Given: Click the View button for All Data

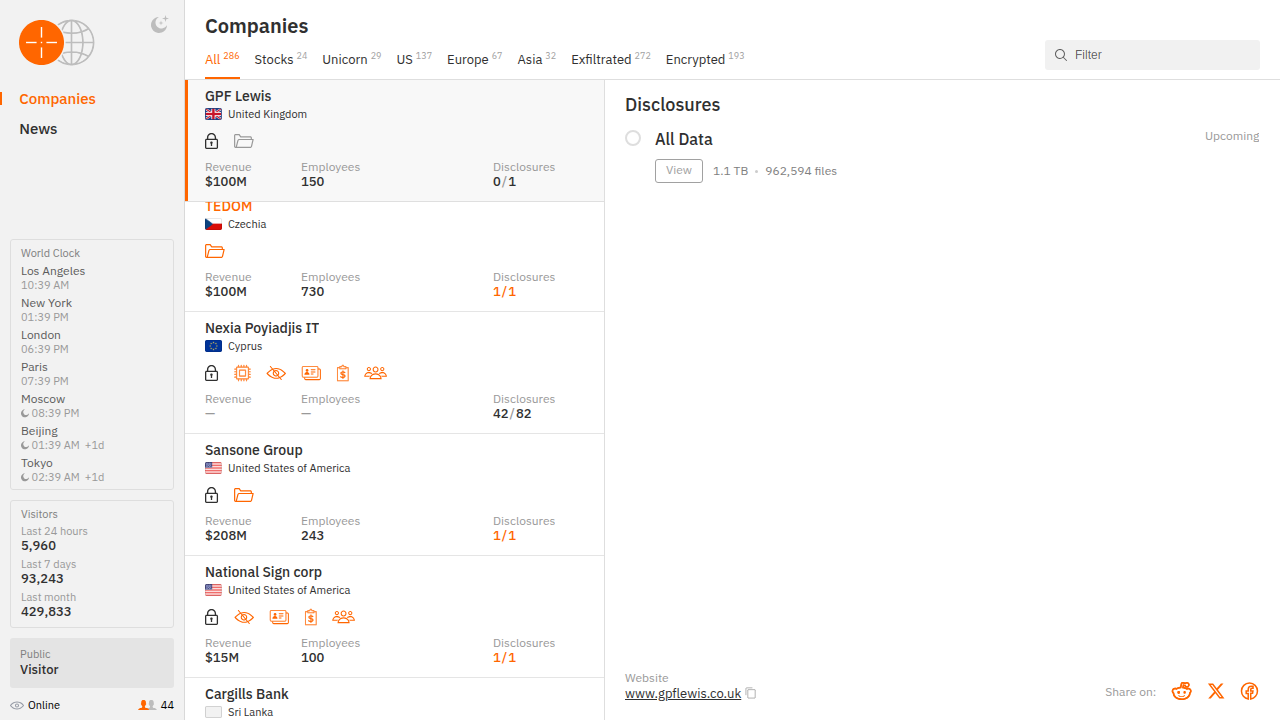Looking at the screenshot, I should tap(679, 171).
